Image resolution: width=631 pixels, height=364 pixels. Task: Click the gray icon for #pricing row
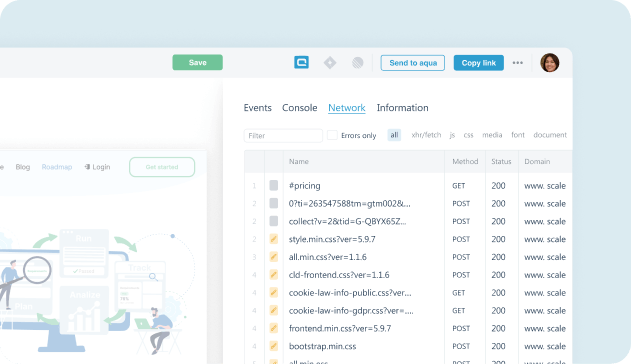pos(274,185)
